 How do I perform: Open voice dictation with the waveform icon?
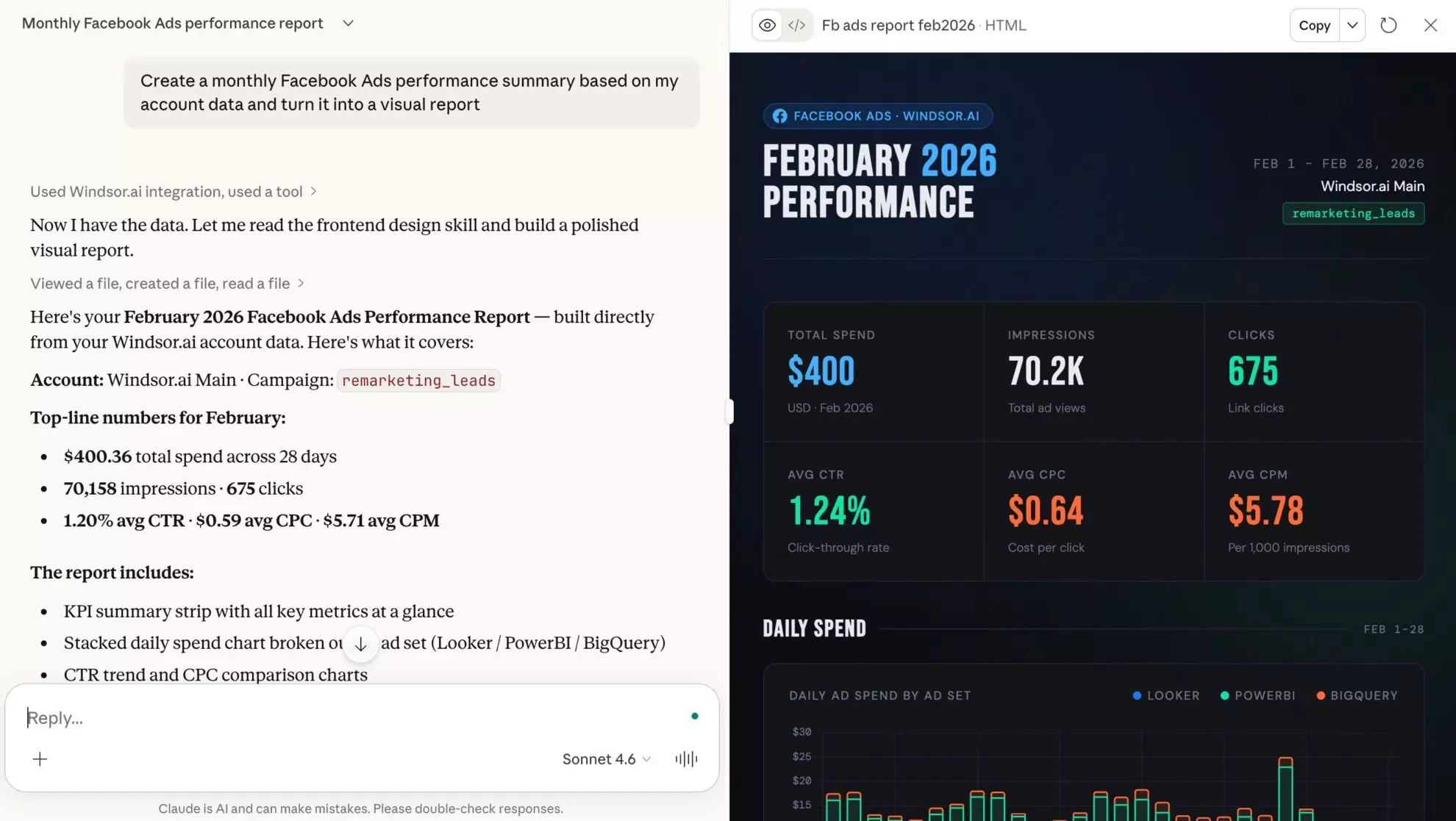pyautogui.click(x=685, y=759)
